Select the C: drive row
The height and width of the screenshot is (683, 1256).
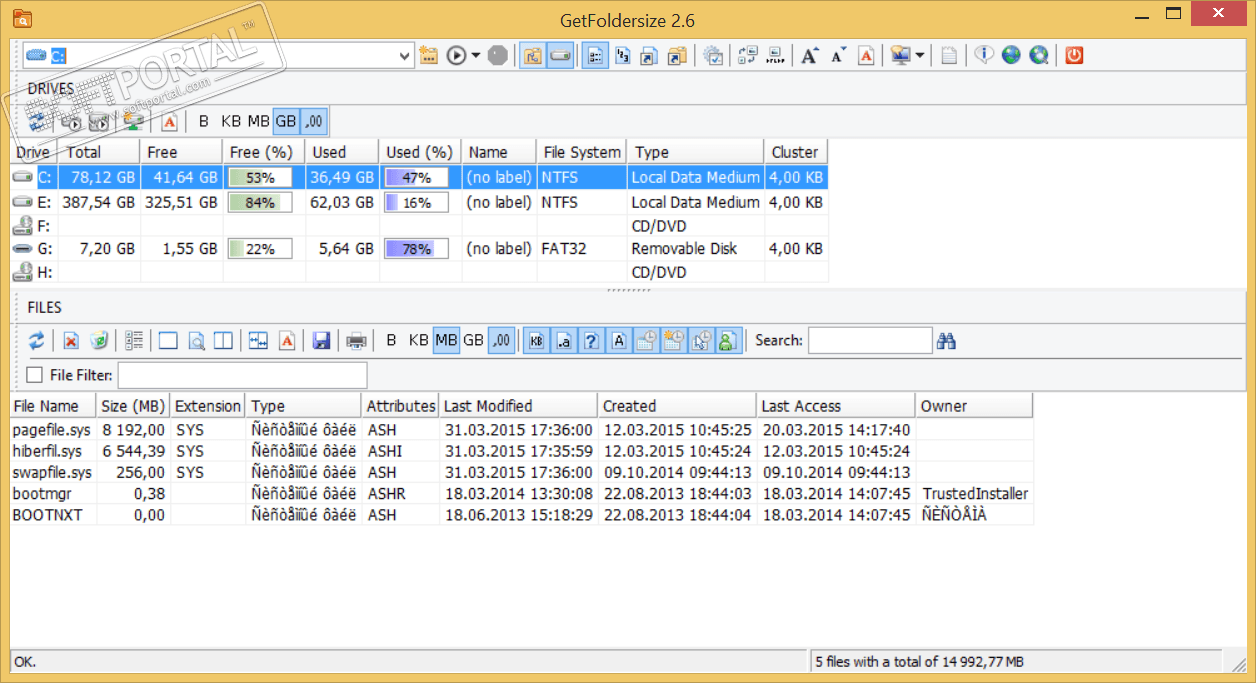click(x=419, y=177)
